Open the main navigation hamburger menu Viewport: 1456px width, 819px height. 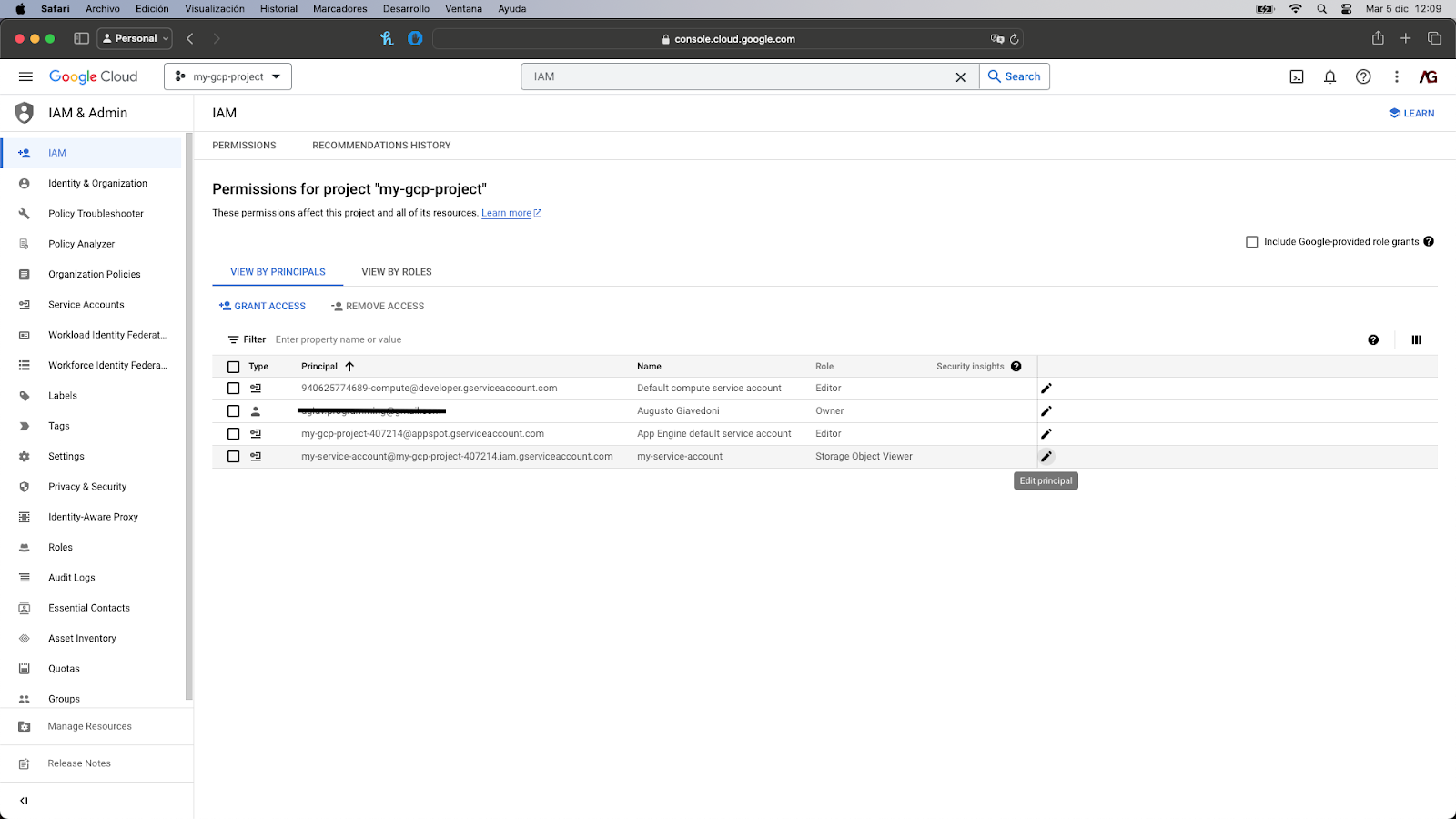point(25,77)
